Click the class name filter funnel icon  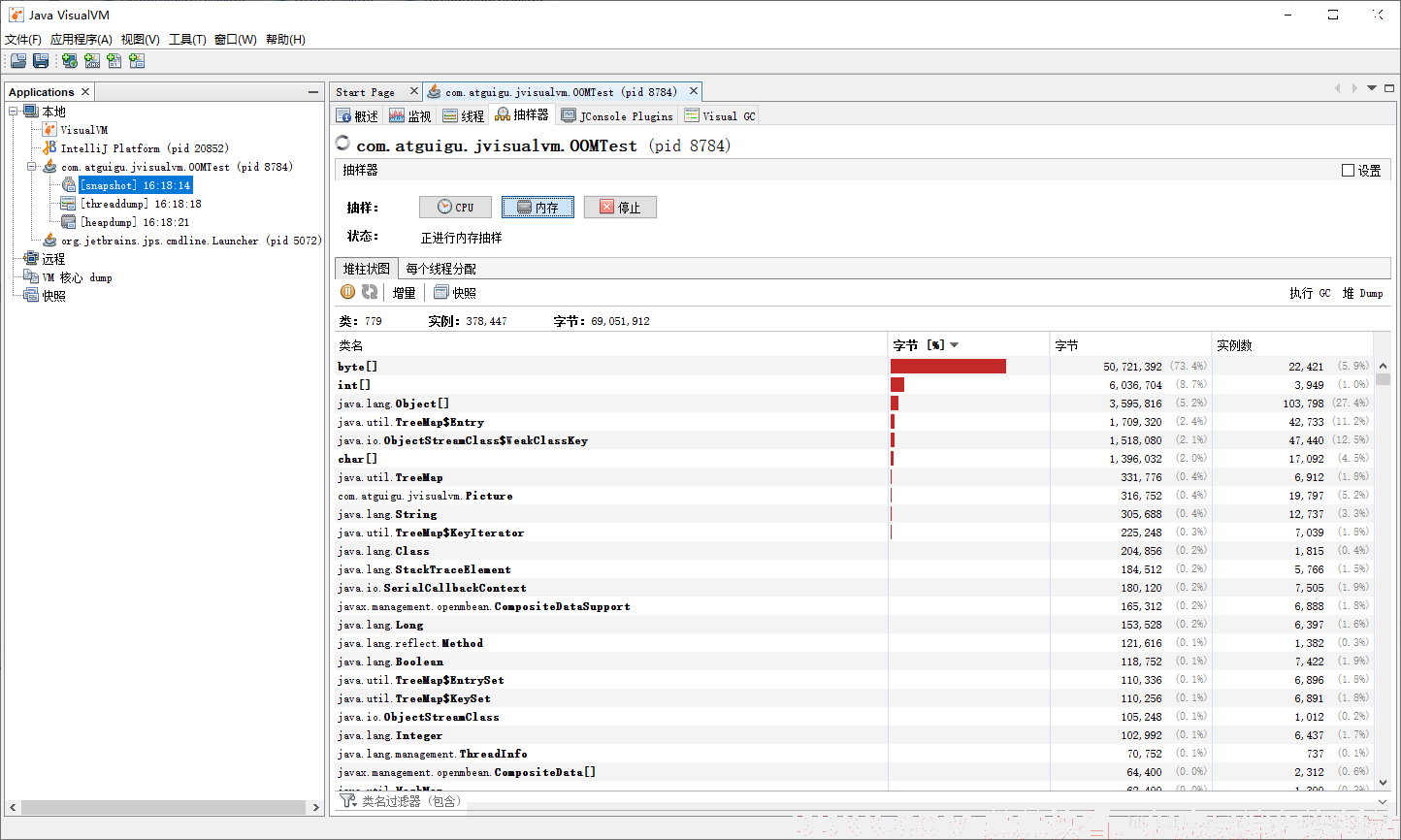pos(348,801)
